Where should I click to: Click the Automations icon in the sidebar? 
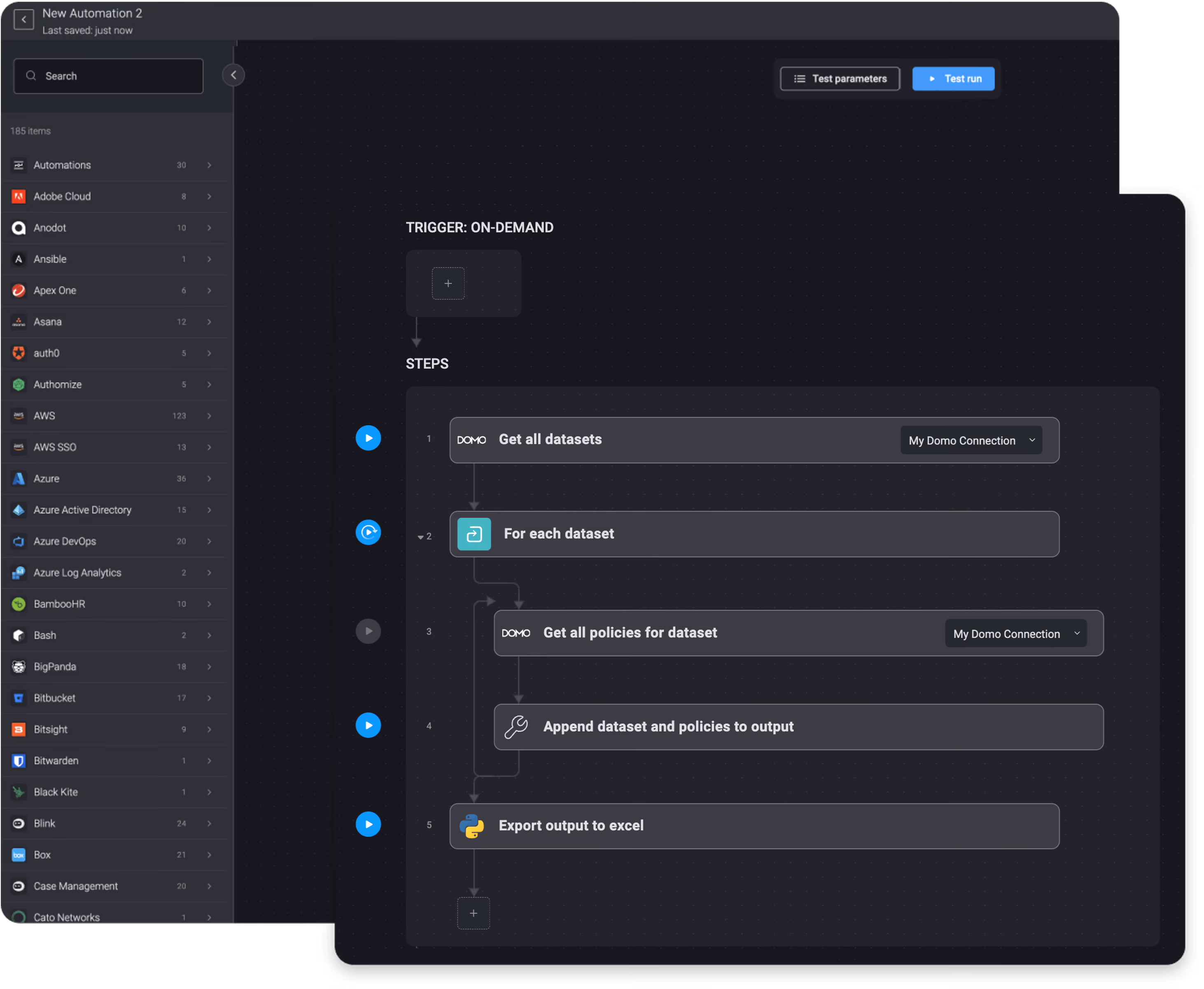click(19, 165)
